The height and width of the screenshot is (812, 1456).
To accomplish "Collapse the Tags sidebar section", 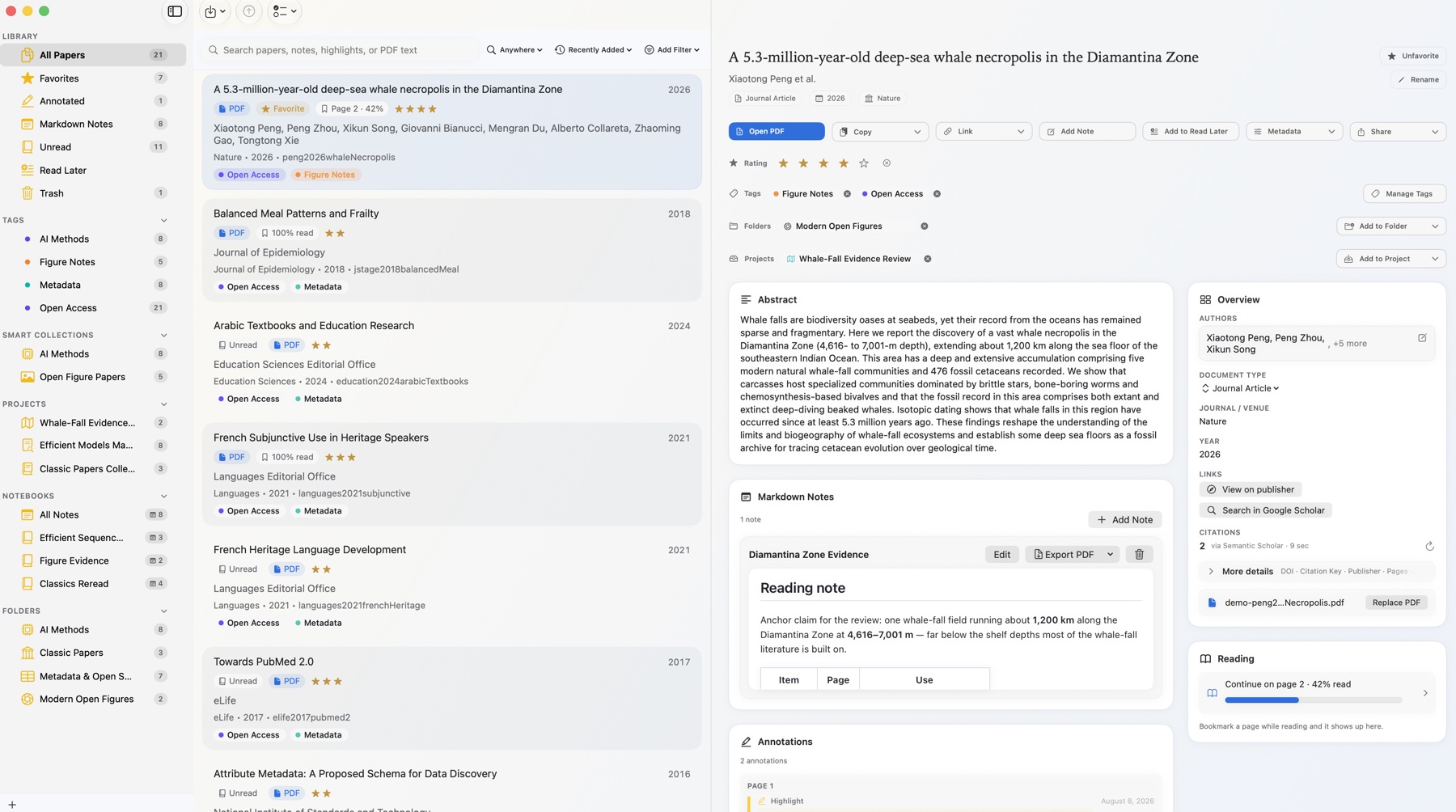I will [x=163, y=220].
